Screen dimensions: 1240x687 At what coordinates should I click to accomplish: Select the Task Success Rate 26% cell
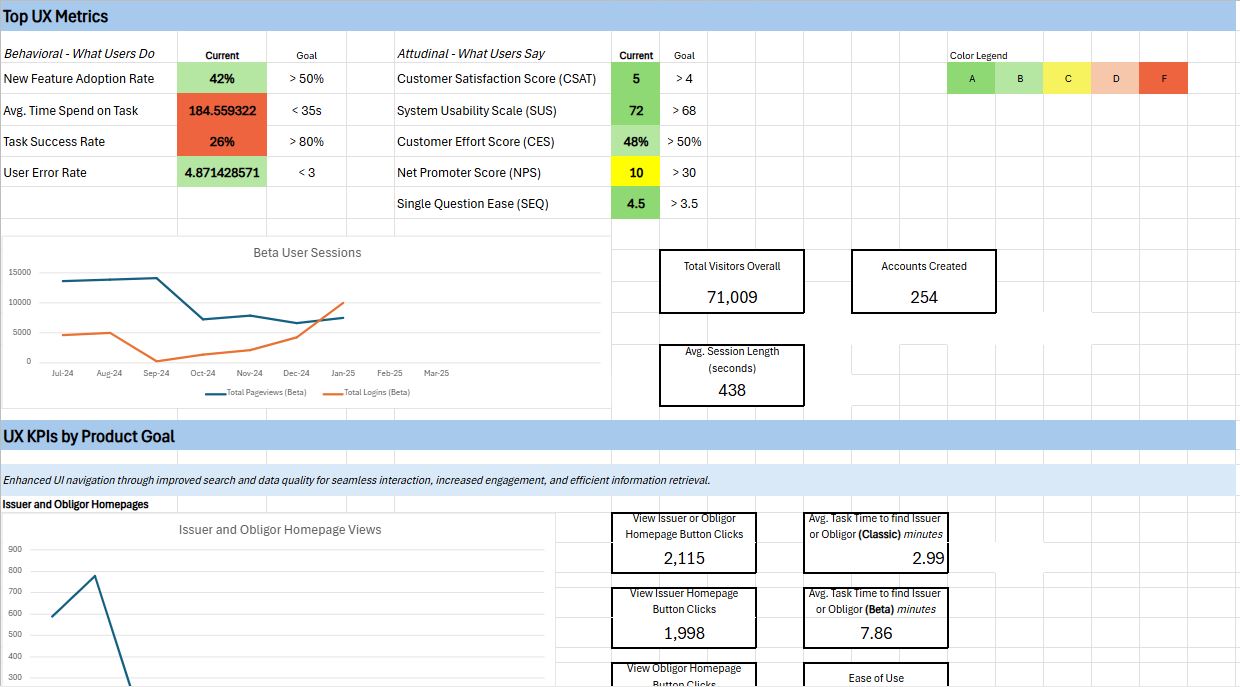coord(222,142)
